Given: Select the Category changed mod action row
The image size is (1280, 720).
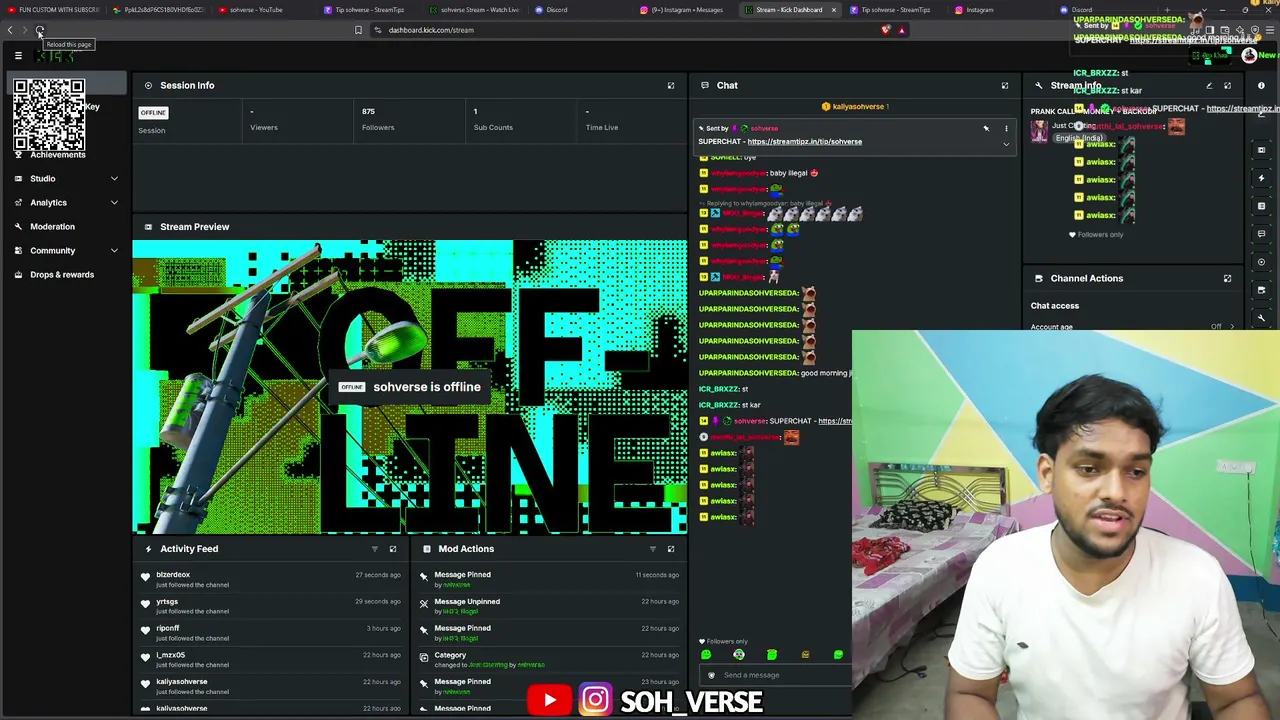Looking at the screenshot, I should (x=549, y=660).
